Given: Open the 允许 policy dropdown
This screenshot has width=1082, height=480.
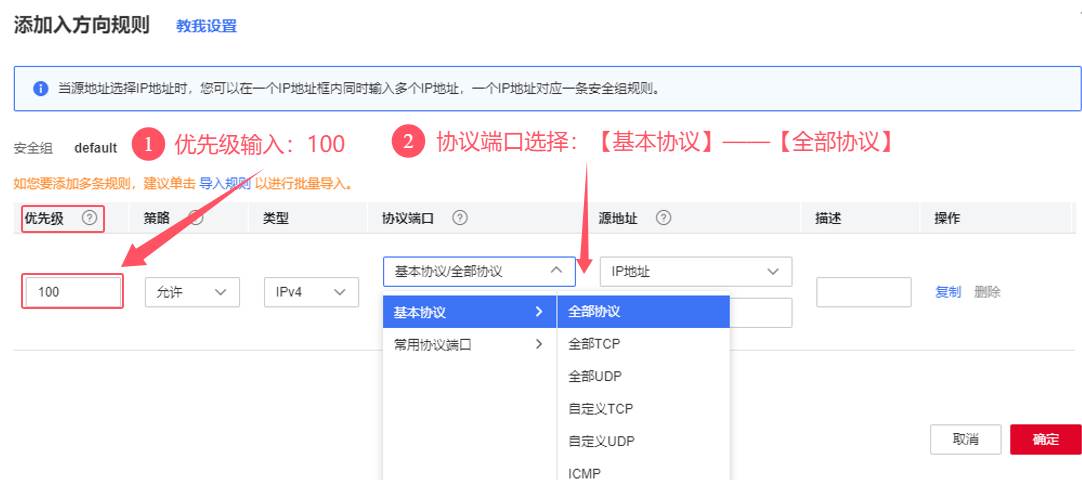Looking at the screenshot, I should [x=192, y=292].
